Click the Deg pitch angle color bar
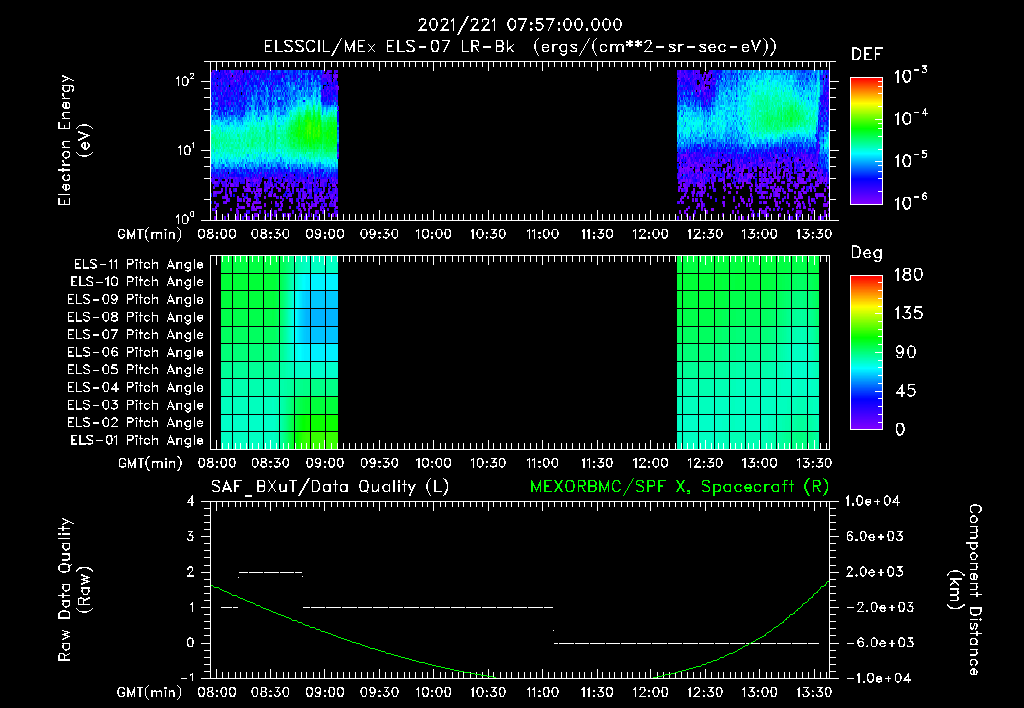Viewport: 1024px width, 708px height. click(866, 353)
